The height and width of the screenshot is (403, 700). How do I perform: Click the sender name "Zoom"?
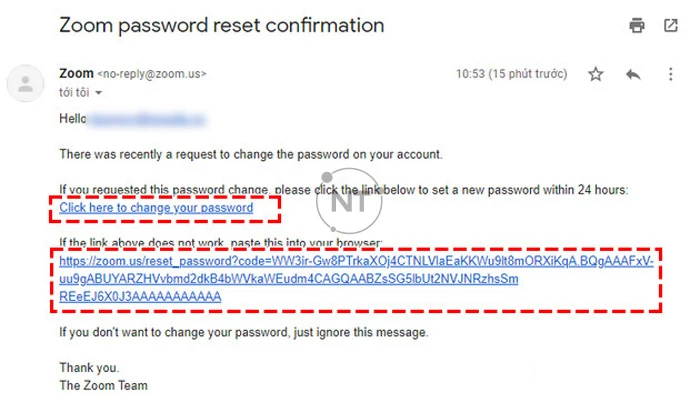[76, 73]
